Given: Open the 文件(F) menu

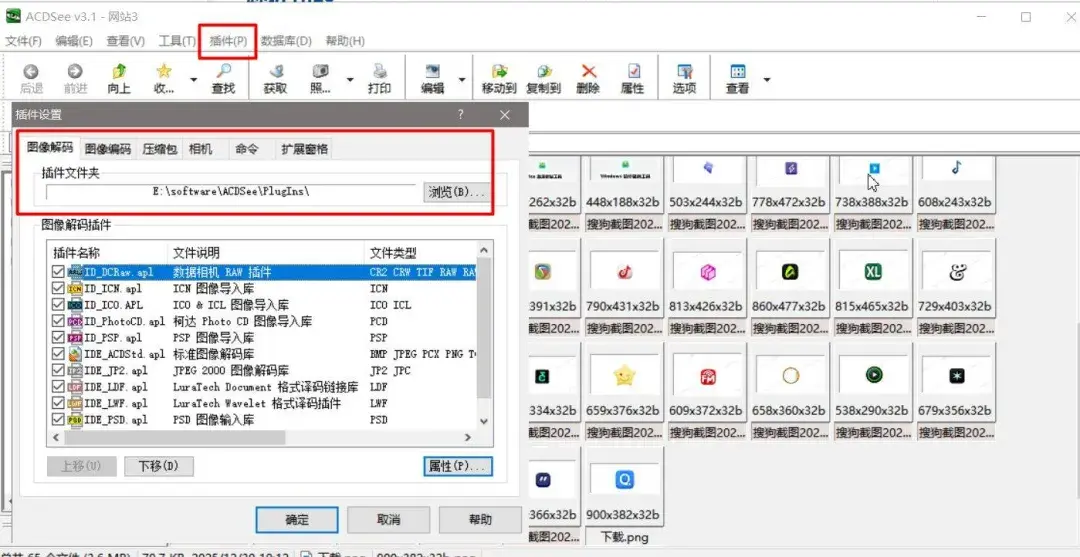Looking at the screenshot, I should (x=23, y=41).
